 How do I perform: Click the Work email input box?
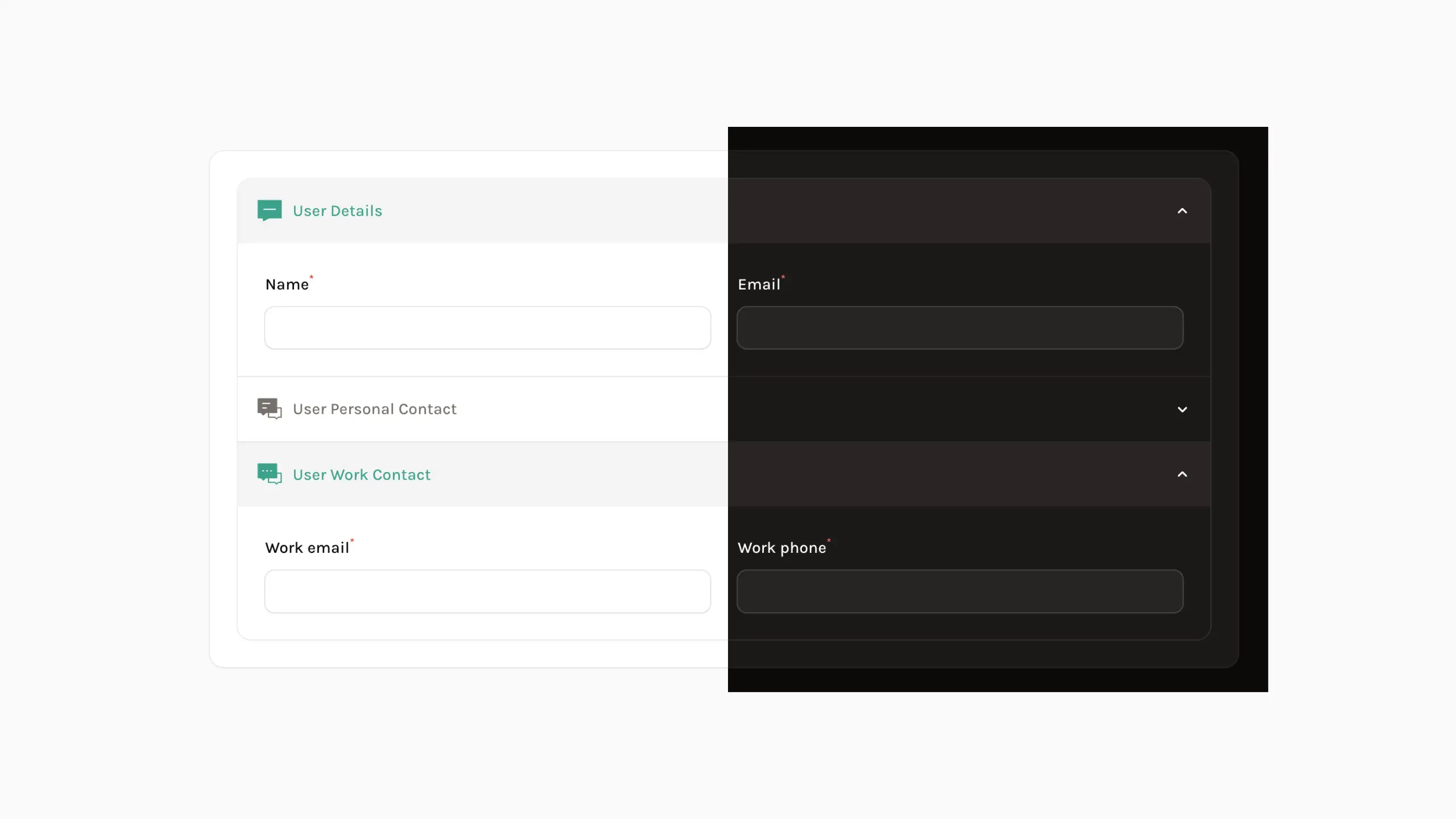487,591
